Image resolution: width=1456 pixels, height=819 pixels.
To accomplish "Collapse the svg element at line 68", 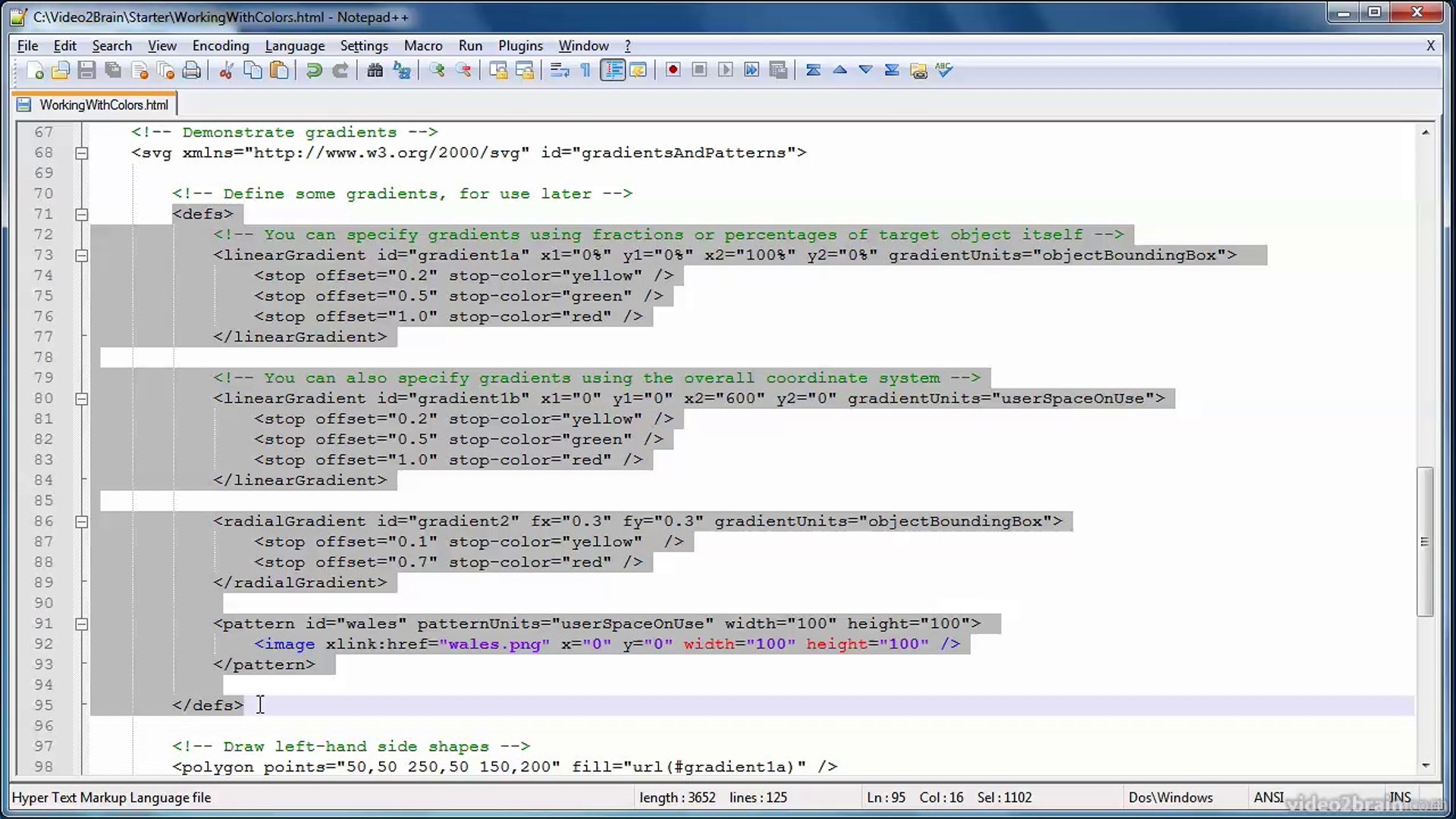I will 81,152.
